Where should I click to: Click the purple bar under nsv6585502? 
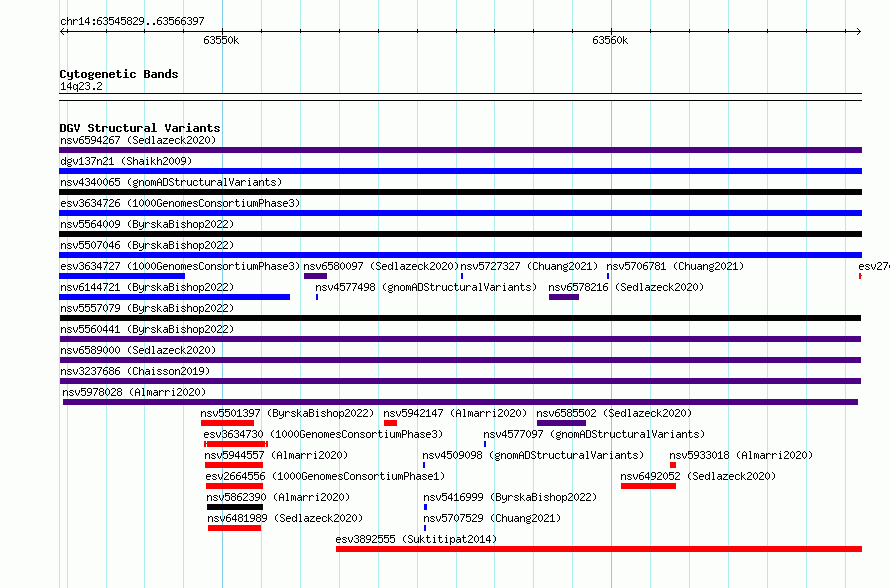tap(561, 423)
